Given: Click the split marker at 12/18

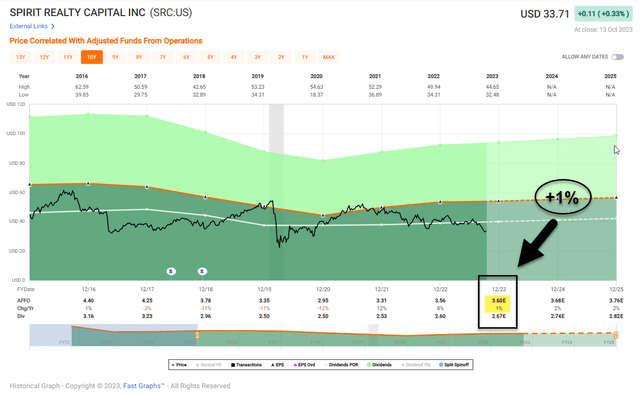Looking at the screenshot, I should pos(202,271).
